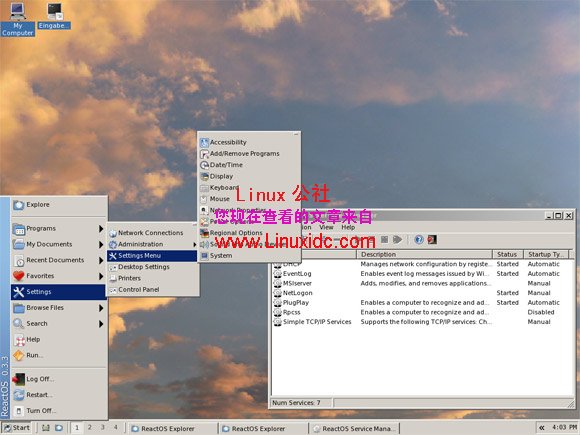Open Date/Time applet
This screenshot has width=580, height=435.
(x=249, y=165)
